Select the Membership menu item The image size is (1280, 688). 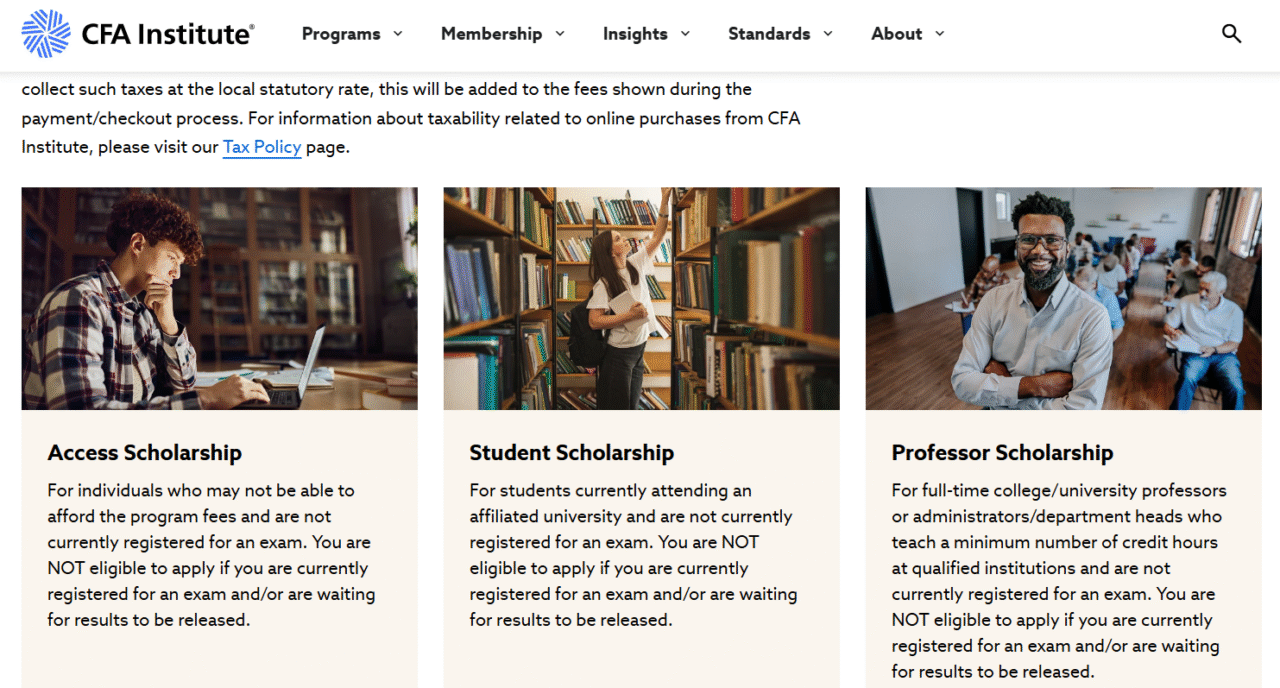(x=490, y=33)
